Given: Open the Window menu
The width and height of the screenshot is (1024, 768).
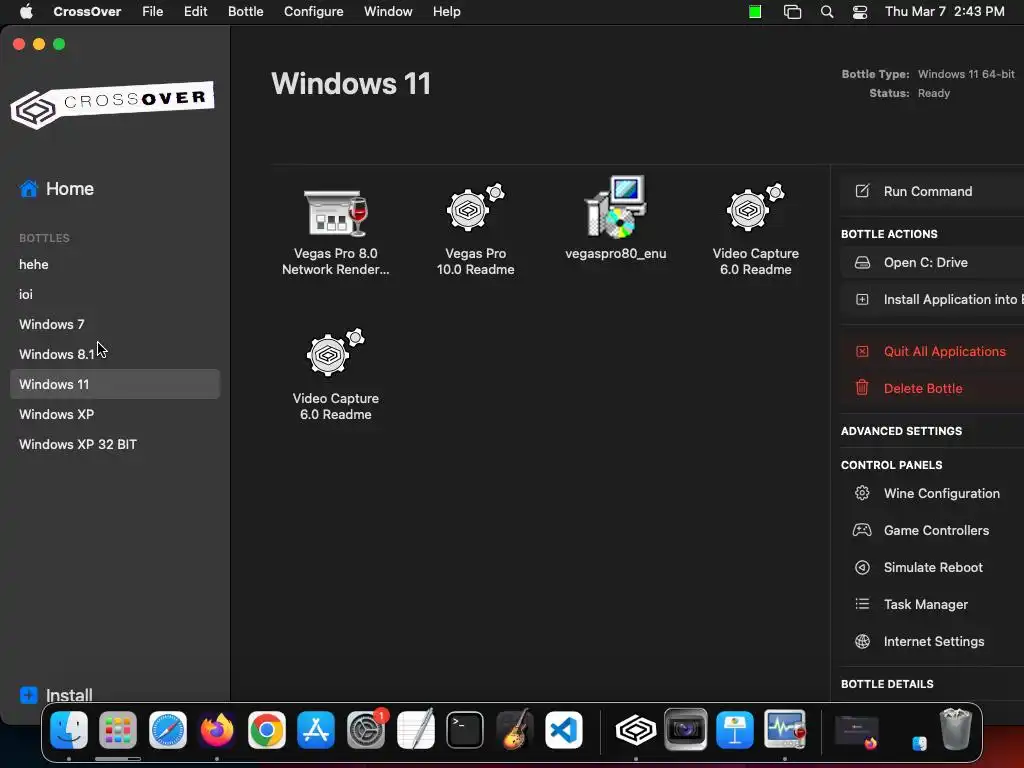Looking at the screenshot, I should (x=388, y=12).
